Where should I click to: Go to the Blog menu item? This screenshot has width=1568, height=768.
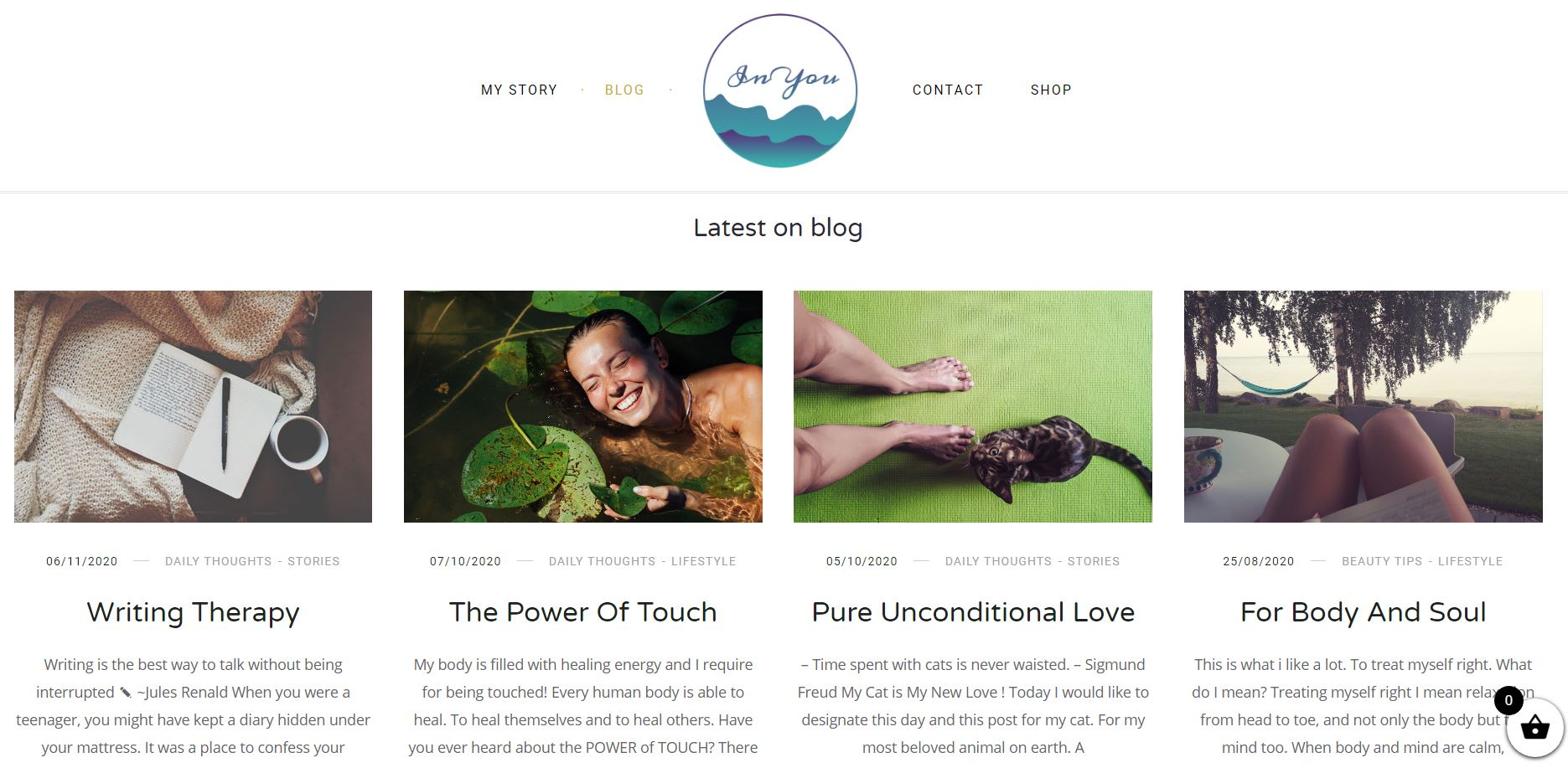tap(624, 90)
